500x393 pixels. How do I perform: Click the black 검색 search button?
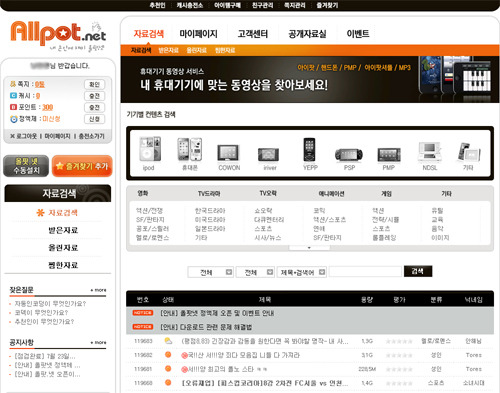coord(418,271)
